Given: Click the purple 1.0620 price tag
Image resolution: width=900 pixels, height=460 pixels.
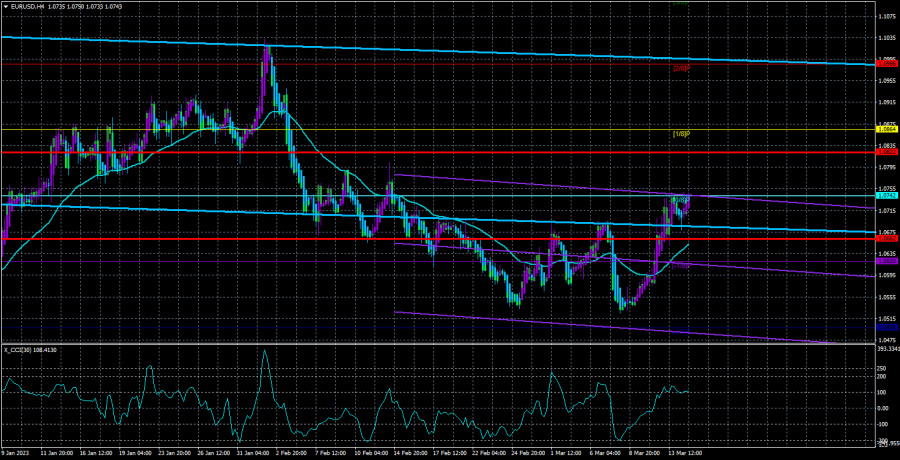Looking at the screenshot, I should pos(887,261).
